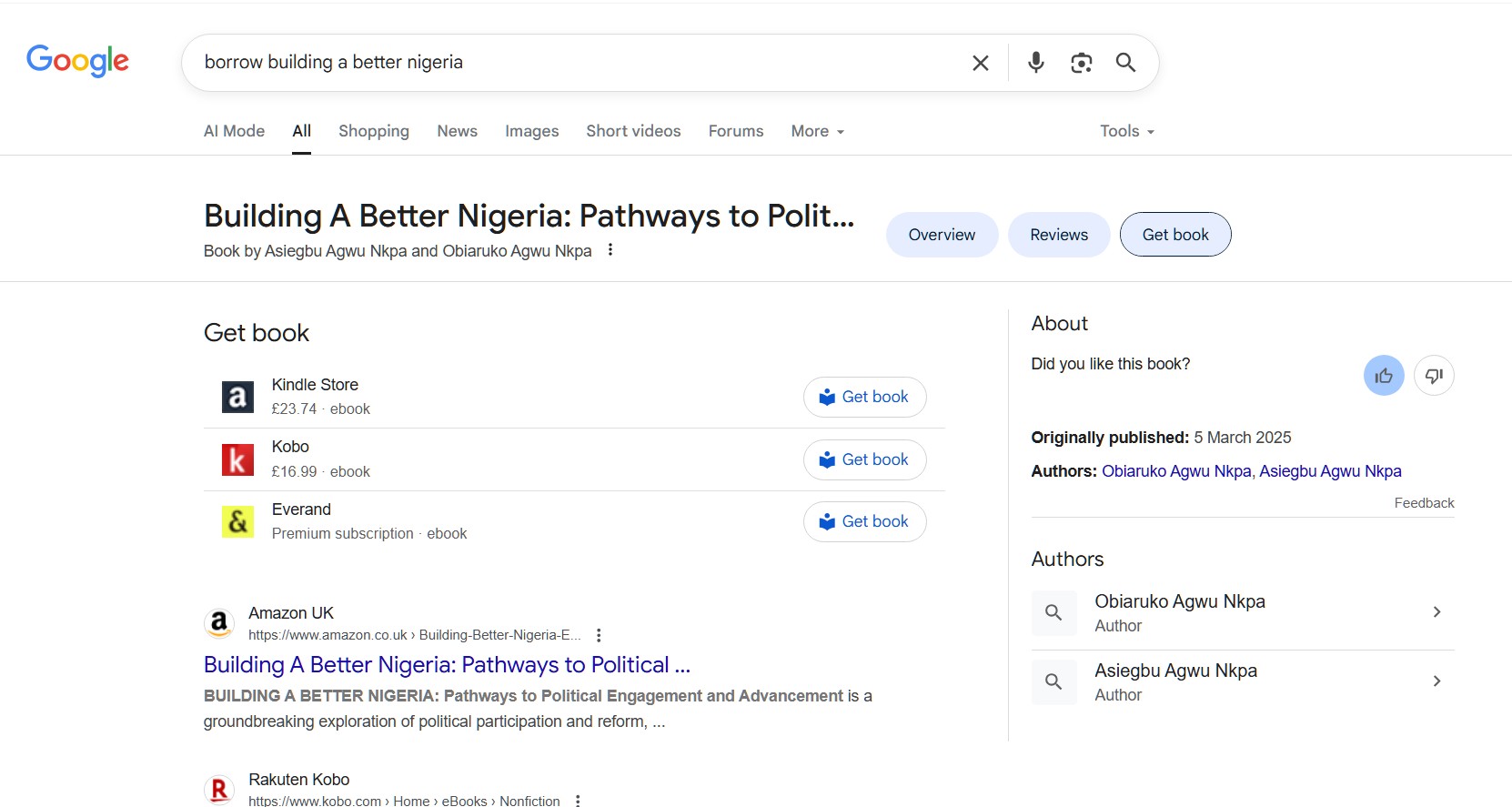Click into the search input field
Screen dimensions: 1512x807
[x=573, y=63]
